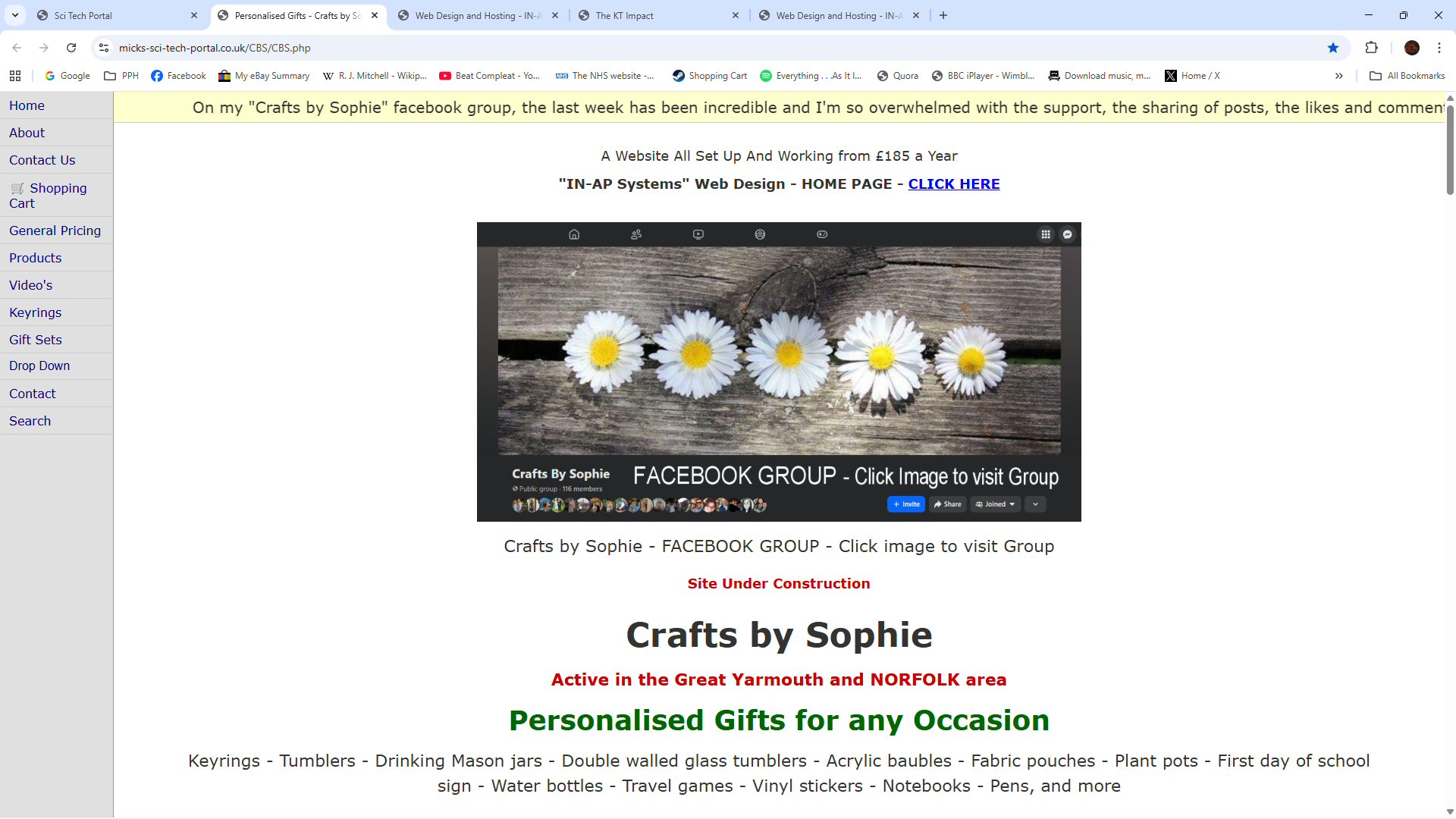Click the profile avatar icon
Viewport: 1456px width, 819px height.
click(1411, 48)
